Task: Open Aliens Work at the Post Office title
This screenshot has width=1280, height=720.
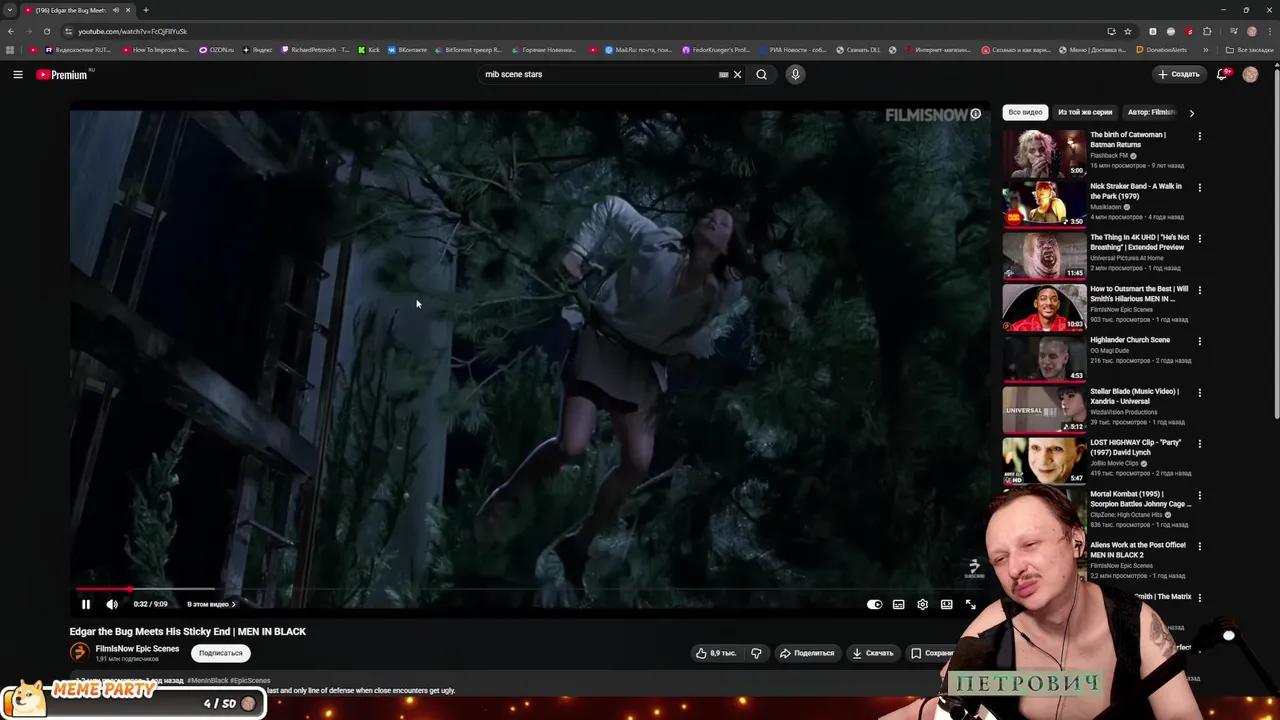Action: coord(1138,550)
